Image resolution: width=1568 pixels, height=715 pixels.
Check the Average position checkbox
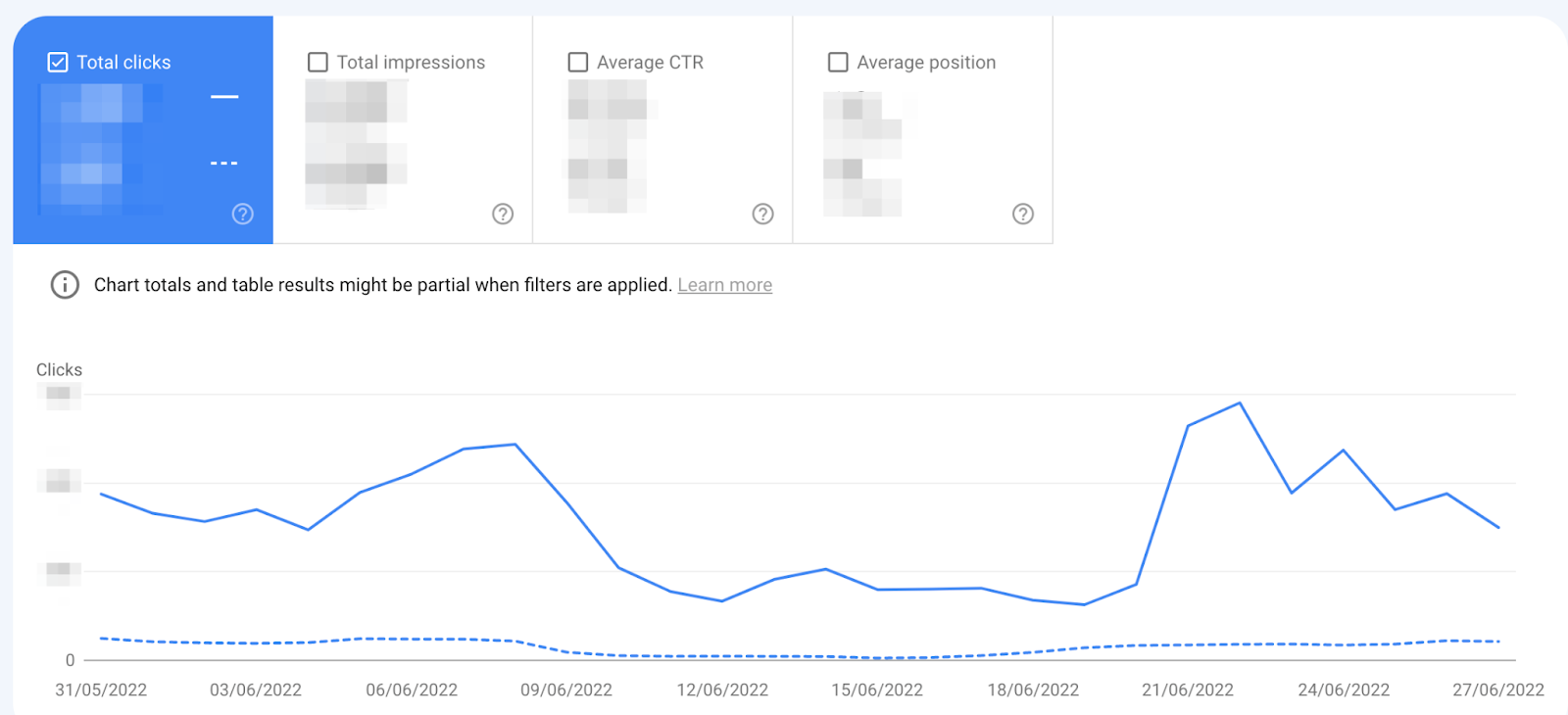(838, 63)
